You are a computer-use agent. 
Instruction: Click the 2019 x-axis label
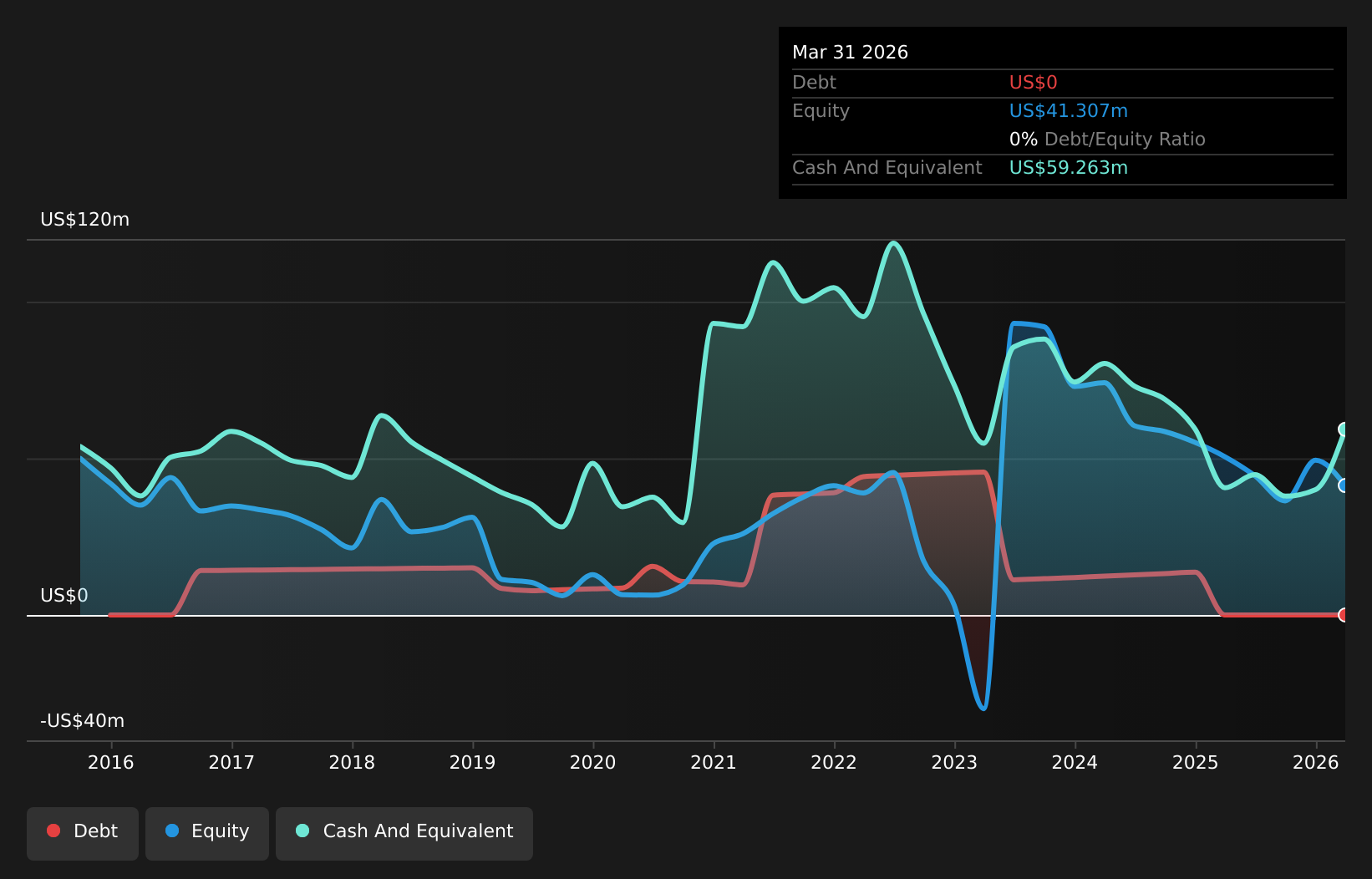click(473, 762)
